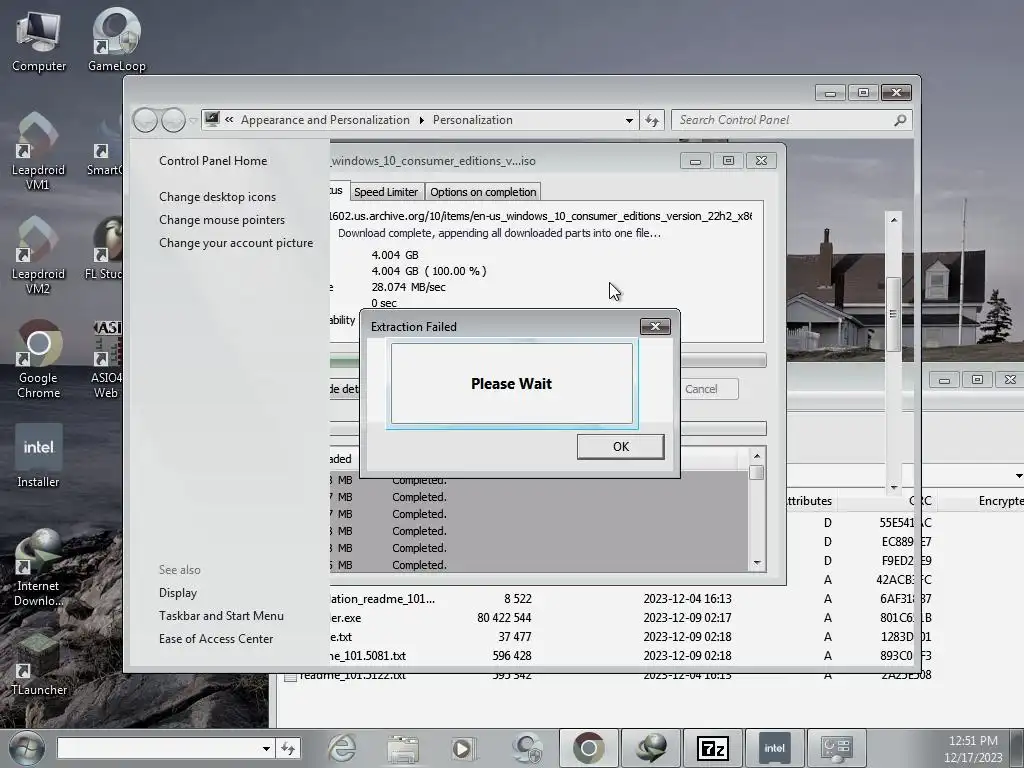This screenshot has height=768, width=1024.
Task: Click the Control Panel back arrow button
Action: [x=145, y=120]
